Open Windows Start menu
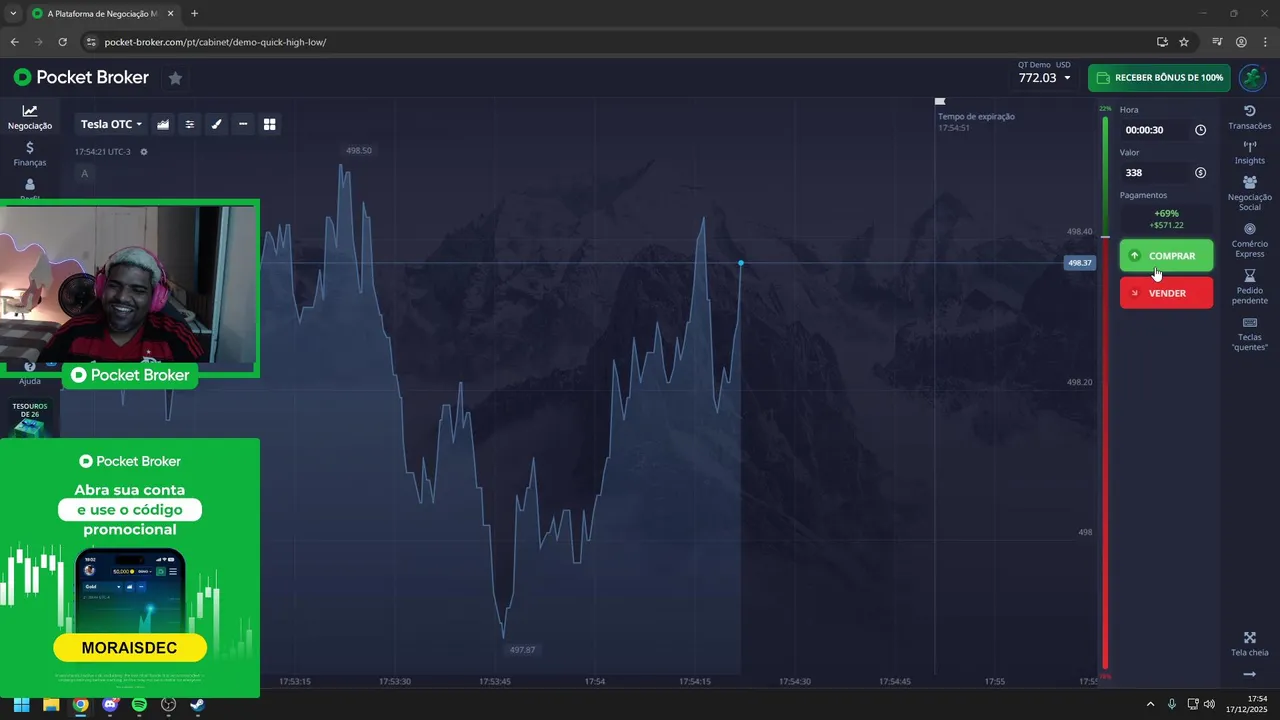The image size is (1280, 720). (x=21, y=704)
